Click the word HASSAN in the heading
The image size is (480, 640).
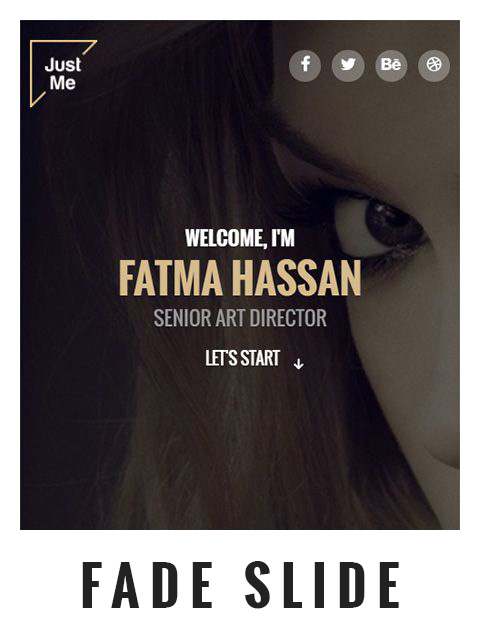click(298, 278)
